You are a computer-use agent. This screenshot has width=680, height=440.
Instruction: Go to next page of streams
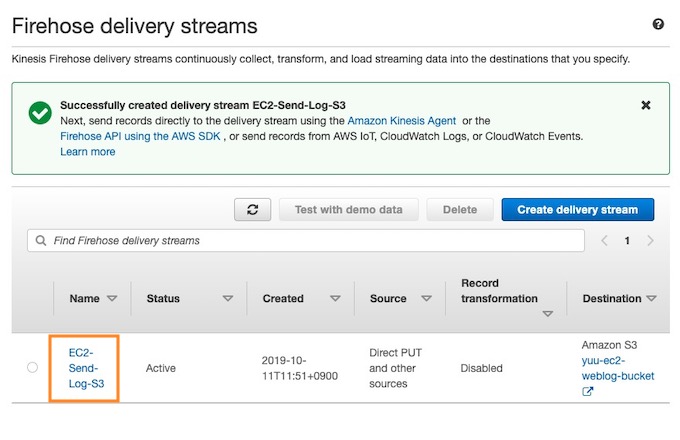650,241
